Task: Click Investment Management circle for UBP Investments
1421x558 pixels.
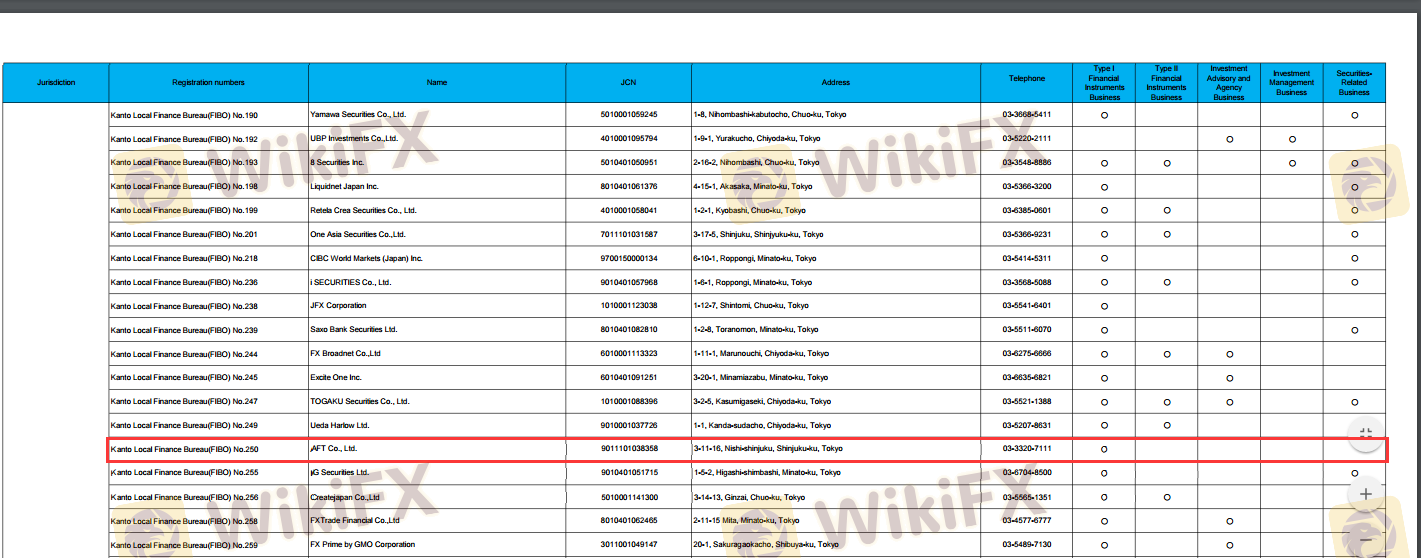Action: tap(1292, 139)
